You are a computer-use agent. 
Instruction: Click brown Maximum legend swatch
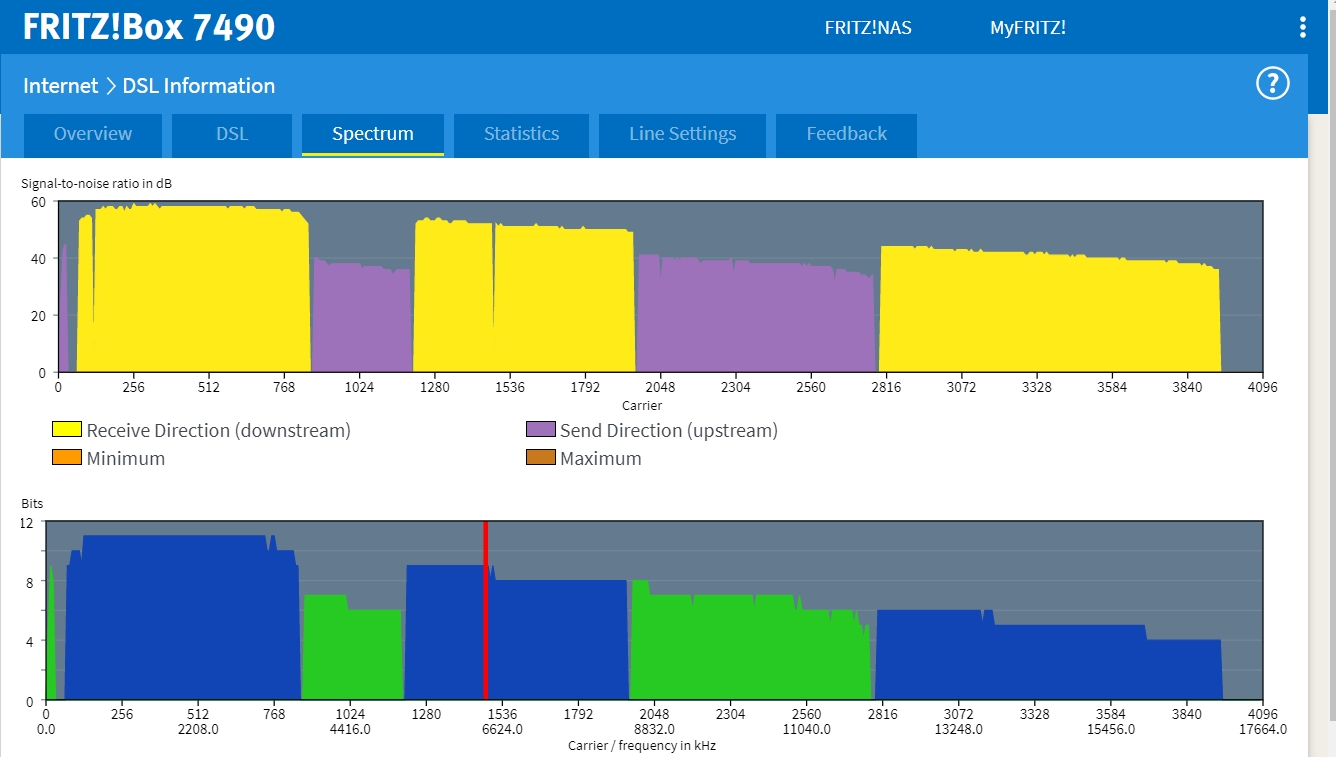540,458
